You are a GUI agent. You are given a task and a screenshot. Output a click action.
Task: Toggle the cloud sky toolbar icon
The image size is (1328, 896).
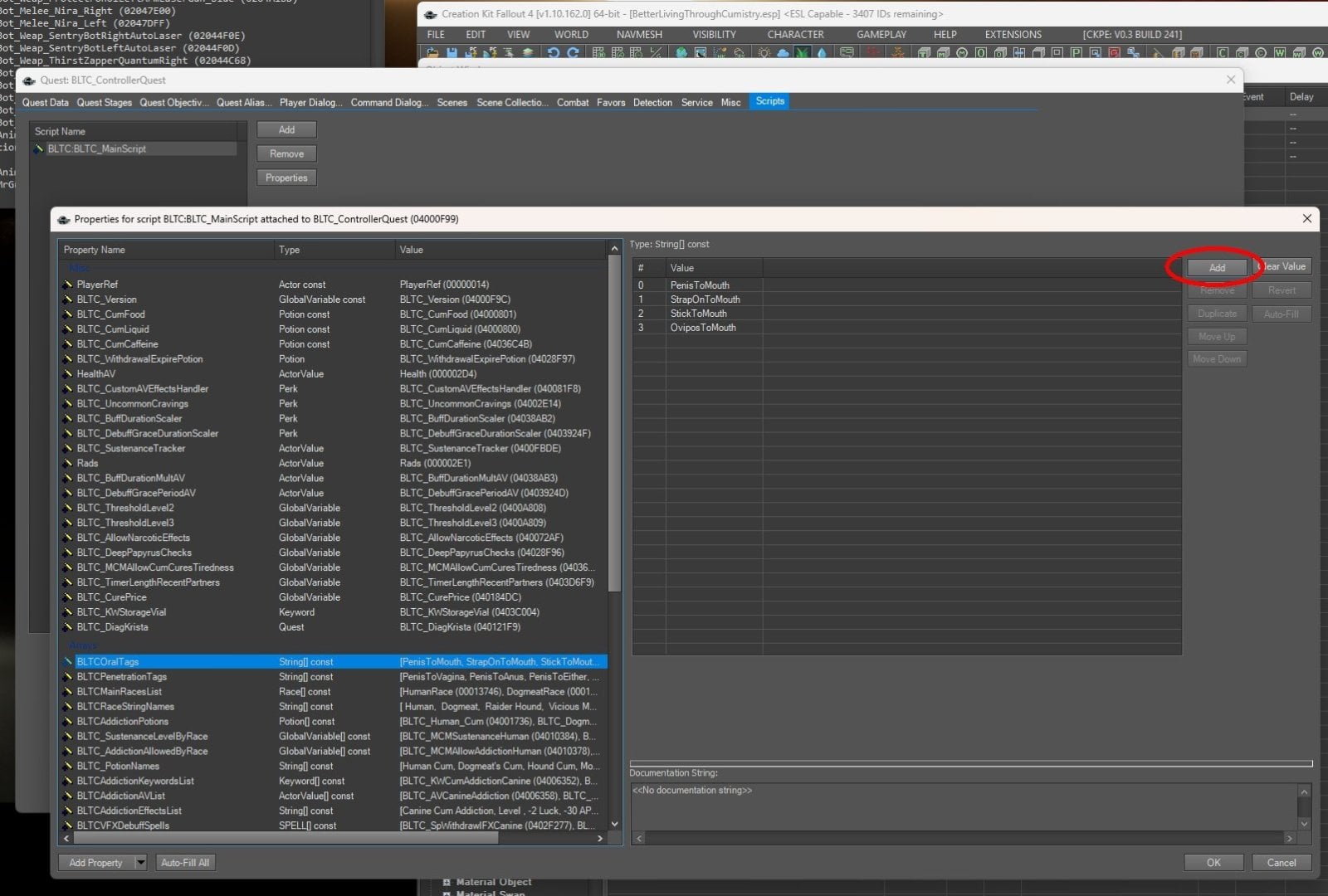click(x=783, y=53)
